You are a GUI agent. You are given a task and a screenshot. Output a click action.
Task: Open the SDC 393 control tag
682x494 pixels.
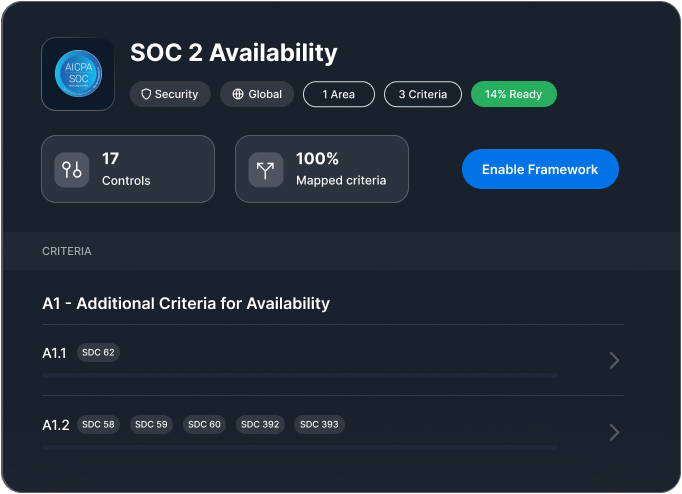[320, 425]
